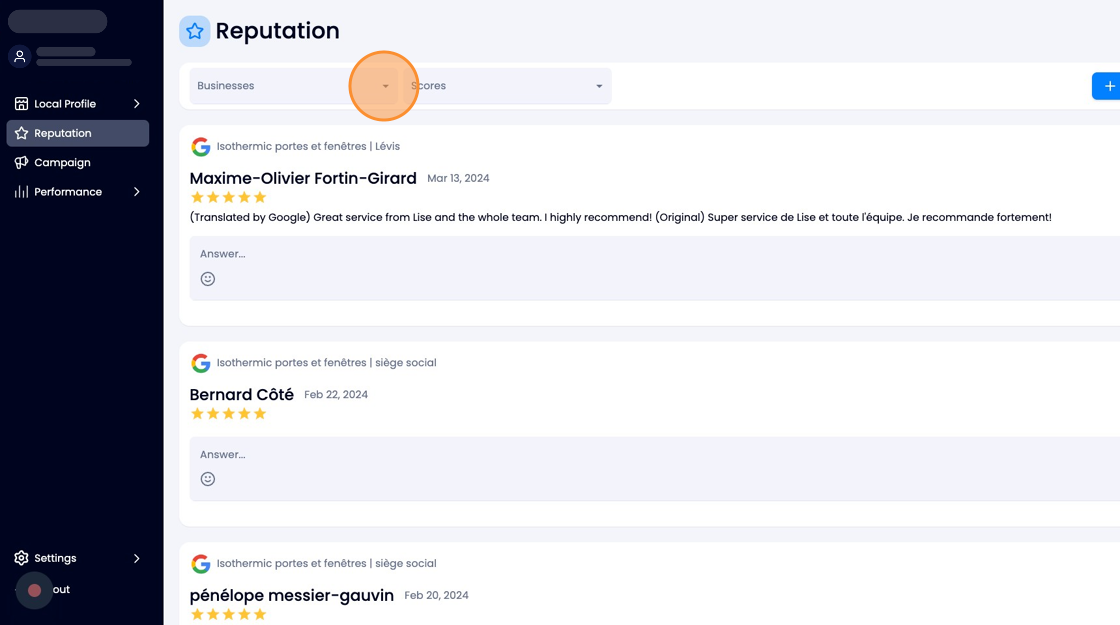This screenshot has height=625, width=1120.
Task: Open the Scores dropdown filter
Action: 507,86
